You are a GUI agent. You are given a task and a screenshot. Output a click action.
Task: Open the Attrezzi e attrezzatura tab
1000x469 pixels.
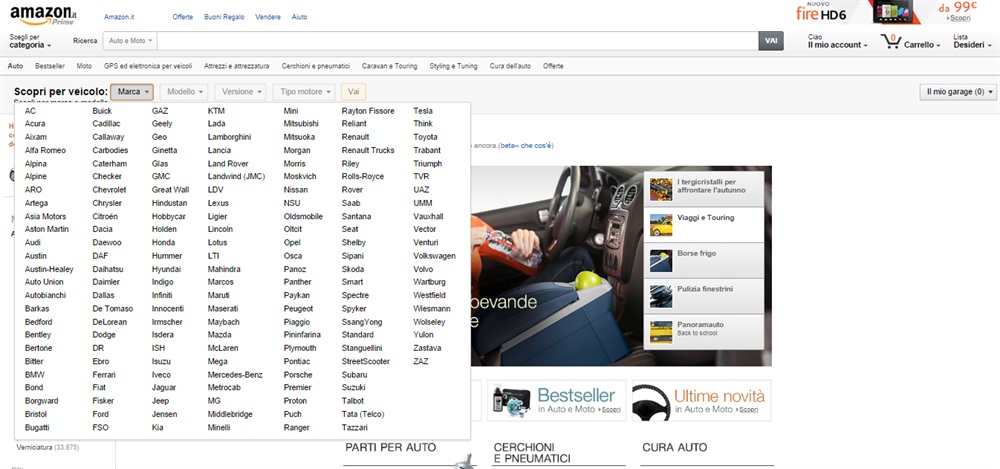pyautogui.click(x=237, y=66)
